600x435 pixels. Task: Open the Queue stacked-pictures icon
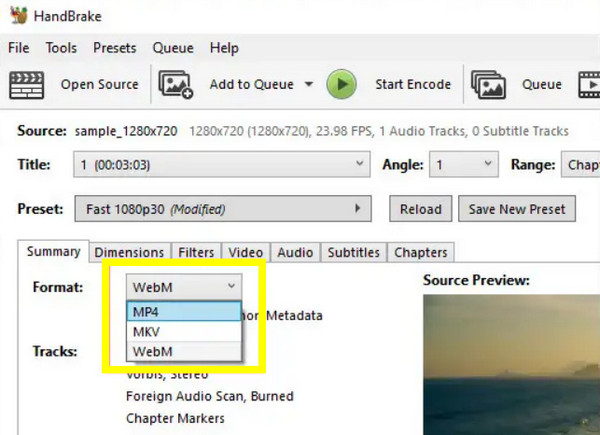(x=488, y=85)
